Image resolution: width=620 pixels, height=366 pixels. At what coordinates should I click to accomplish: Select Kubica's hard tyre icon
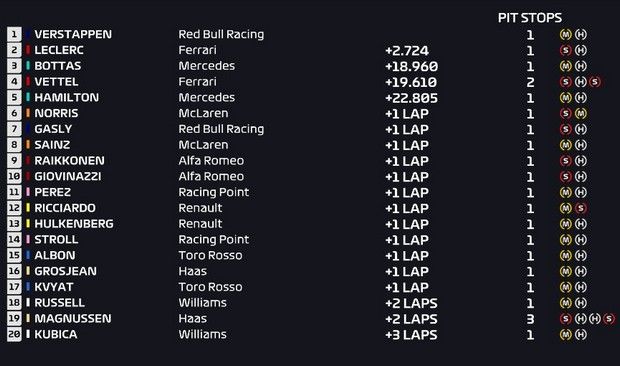click(x=580, y=334)
